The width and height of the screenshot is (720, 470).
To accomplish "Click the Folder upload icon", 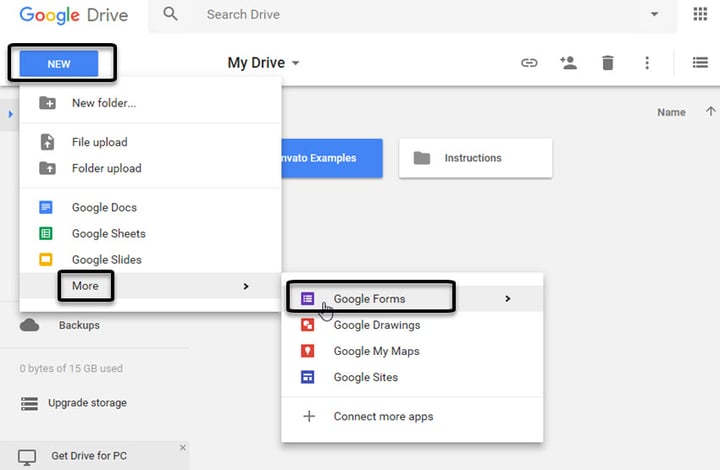I will click(x=47, y=168).
